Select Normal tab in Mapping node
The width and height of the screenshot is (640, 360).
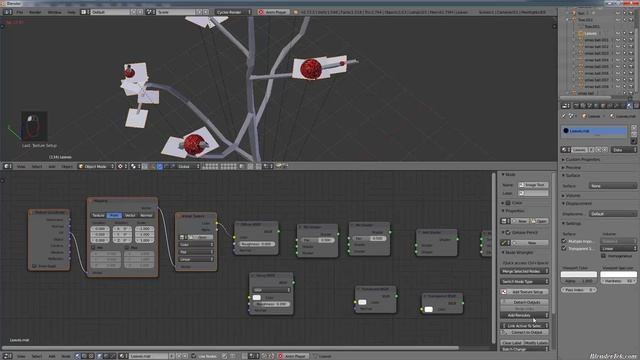click(146, 215)
